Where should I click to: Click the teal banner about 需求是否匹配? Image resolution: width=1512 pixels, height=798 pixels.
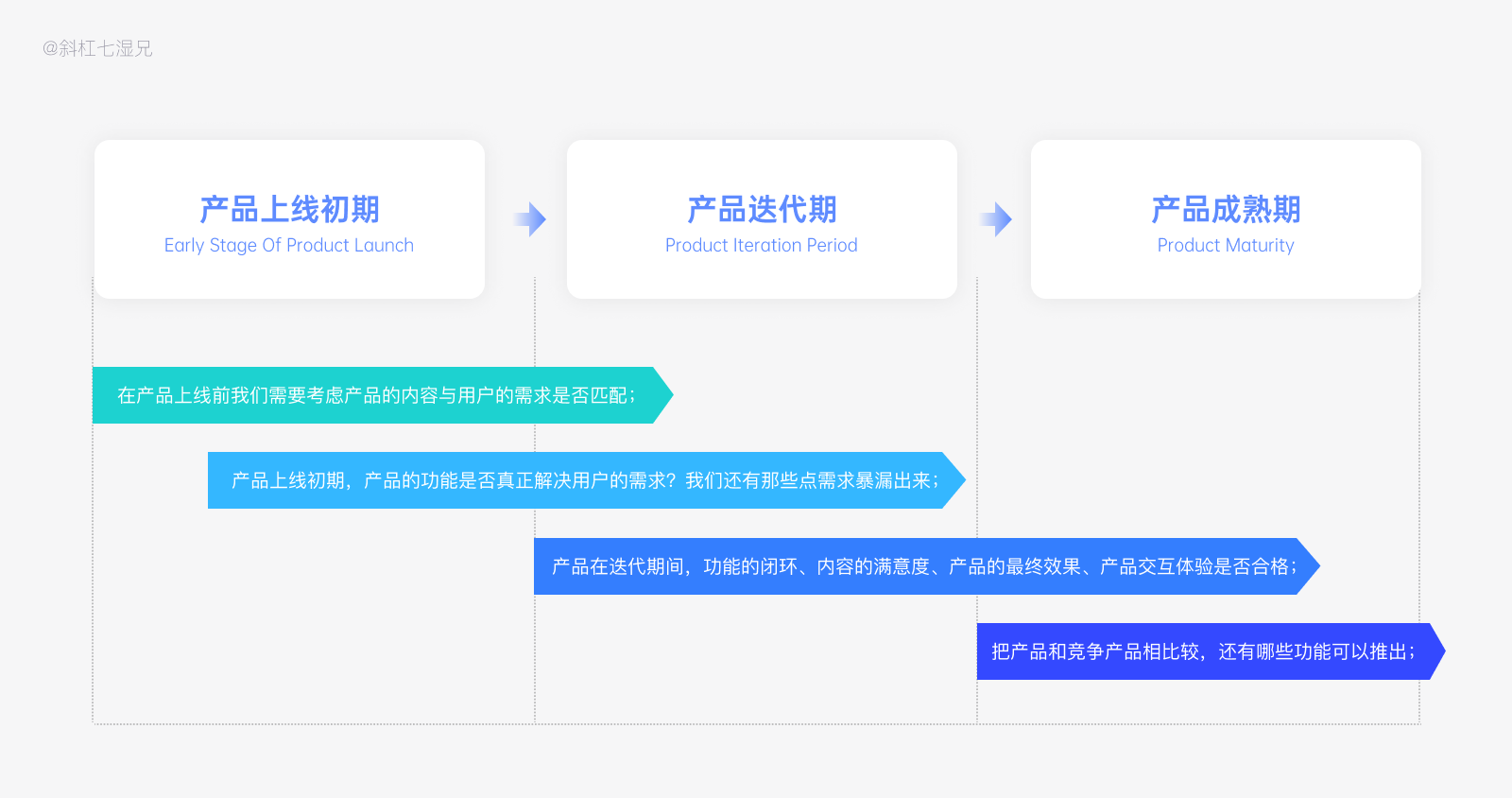pyautogui.click(x=383, y=395)
